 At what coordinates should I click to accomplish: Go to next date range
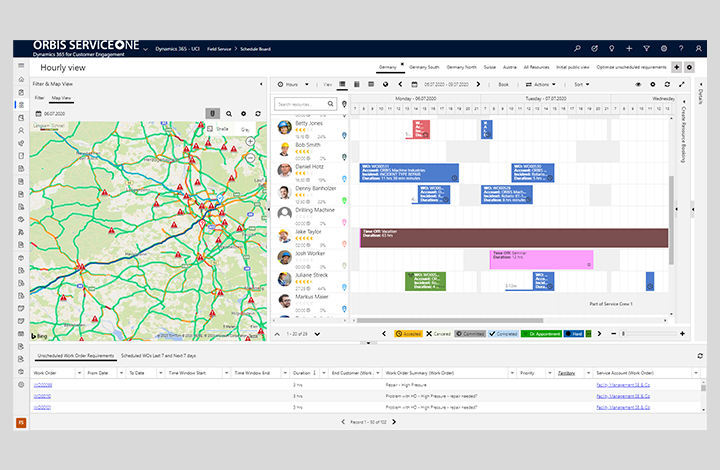478,84
